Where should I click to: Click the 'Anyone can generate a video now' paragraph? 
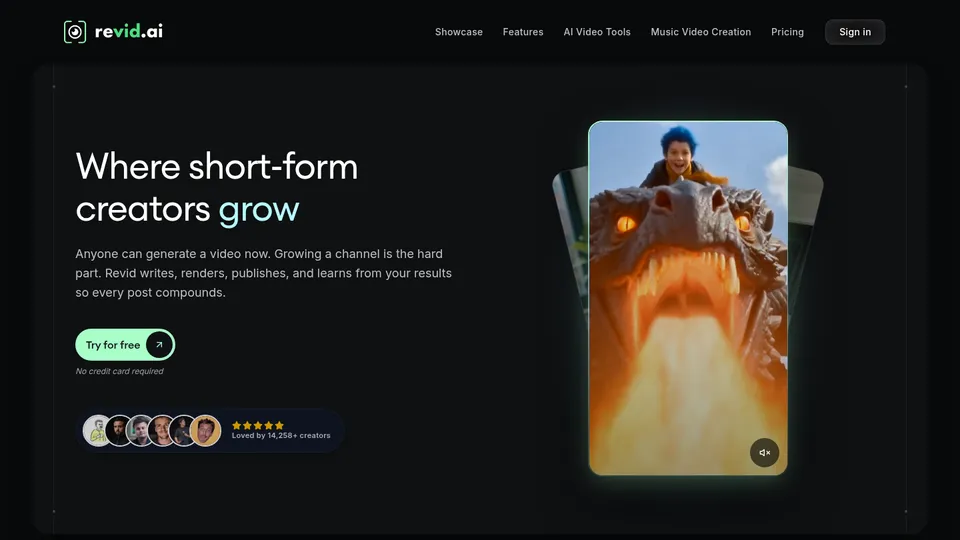(263, 273)
